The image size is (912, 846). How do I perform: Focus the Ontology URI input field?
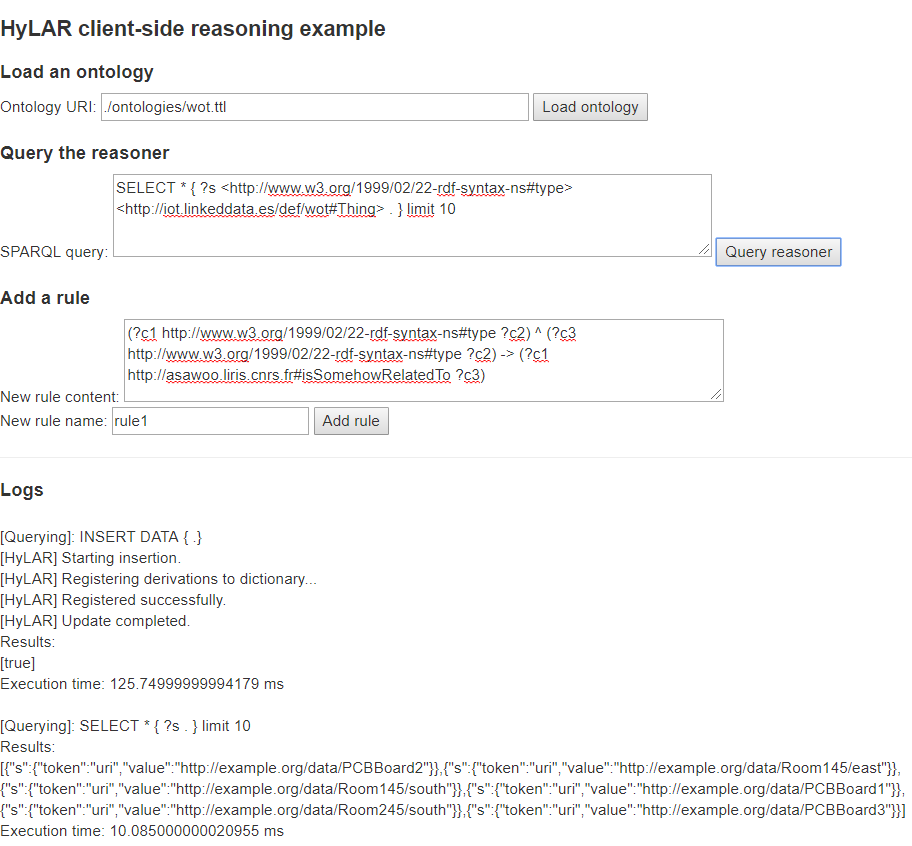tap(315, 107)
